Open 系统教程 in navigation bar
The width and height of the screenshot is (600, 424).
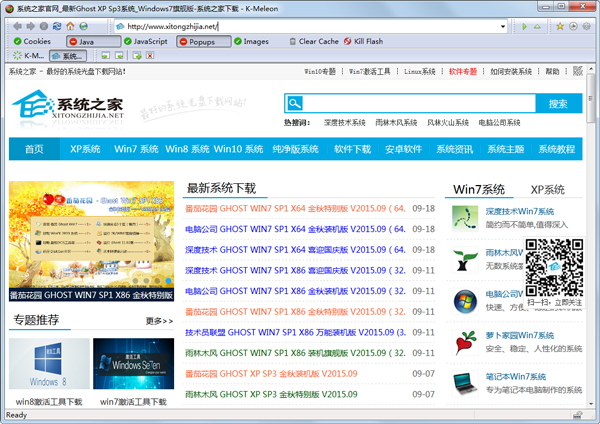point(557,149)
